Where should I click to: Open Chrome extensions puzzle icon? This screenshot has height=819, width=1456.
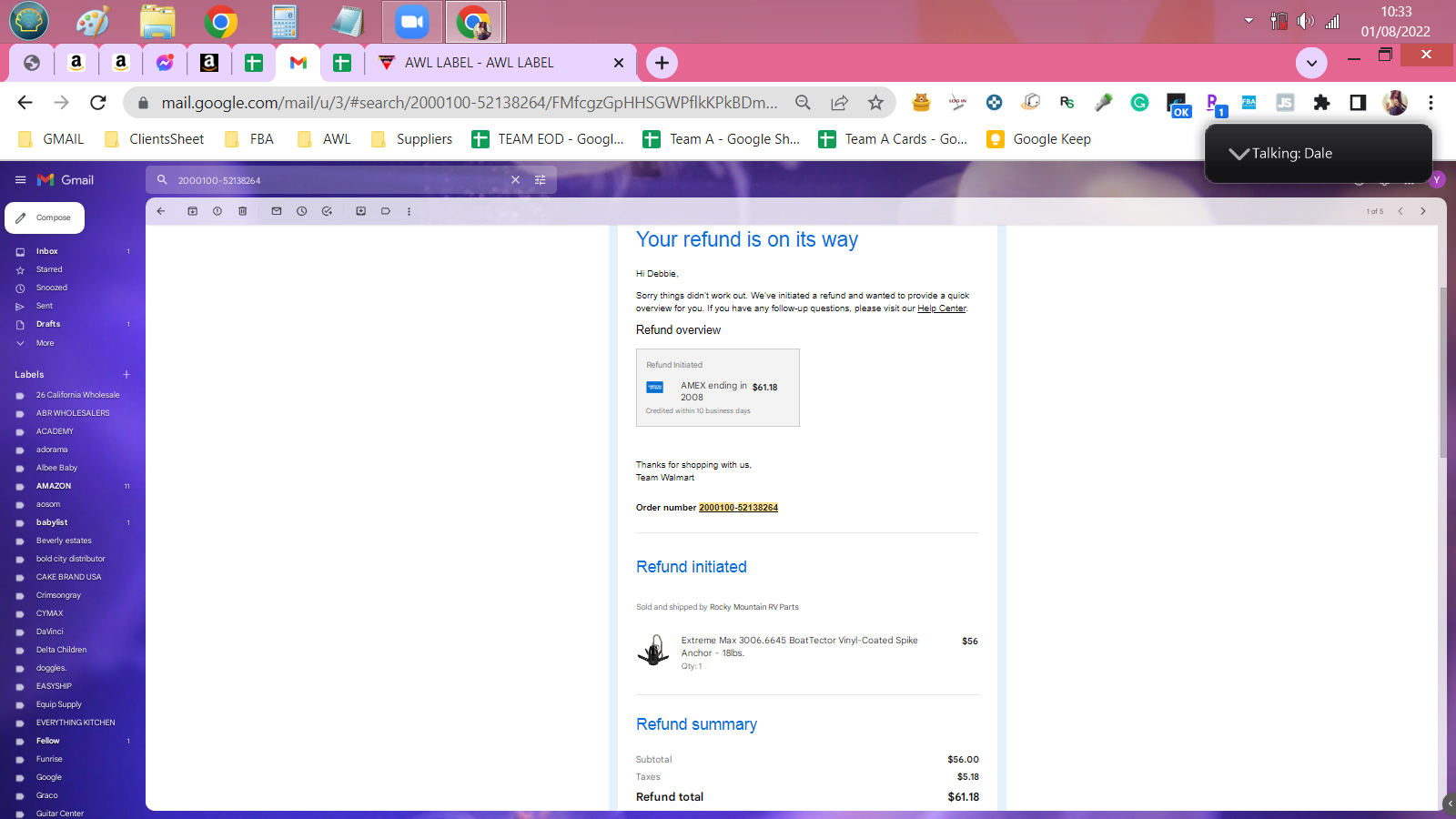click(x=1321, y=103)
